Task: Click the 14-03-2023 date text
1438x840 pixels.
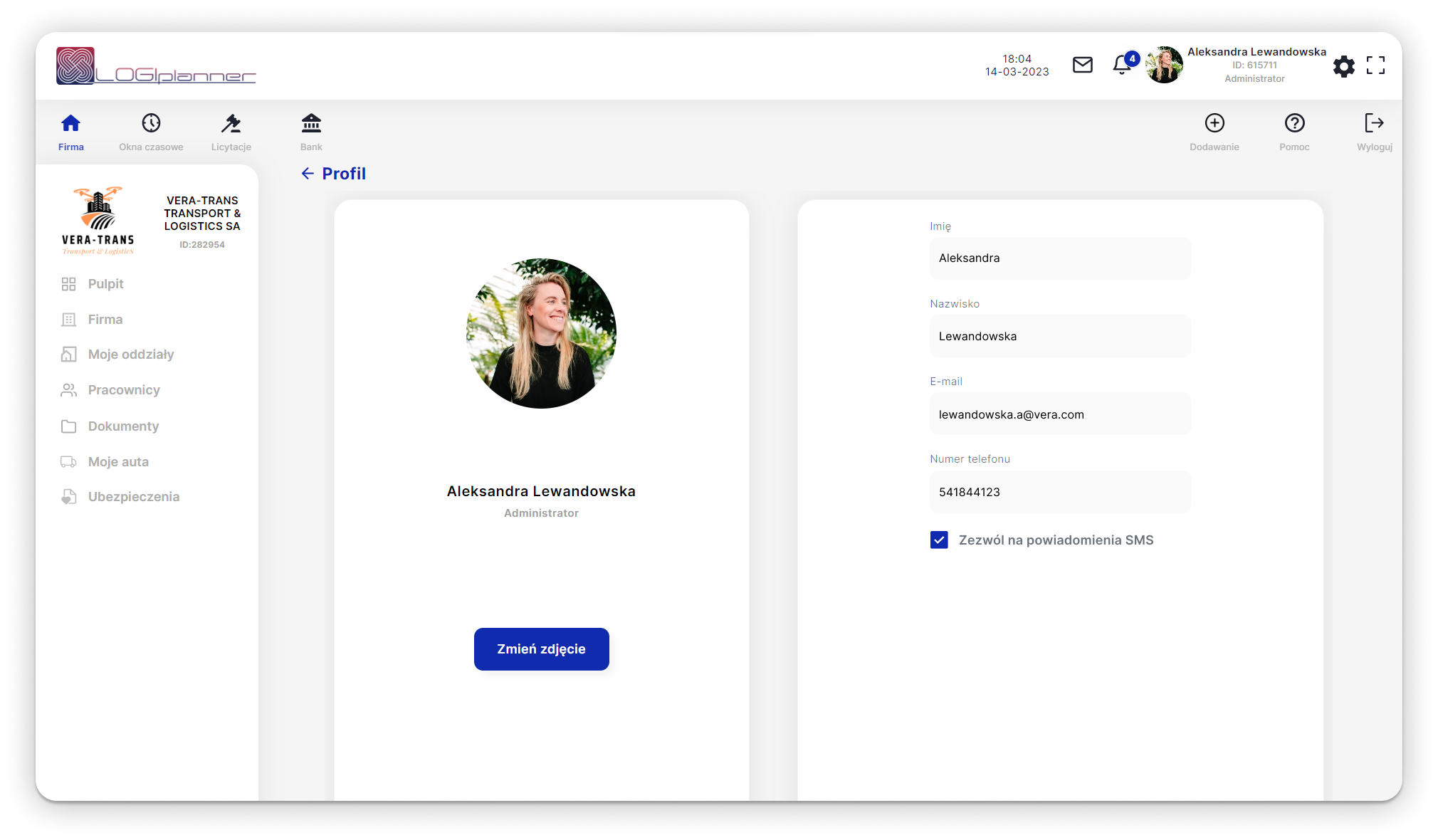Action: (1017, 72)
